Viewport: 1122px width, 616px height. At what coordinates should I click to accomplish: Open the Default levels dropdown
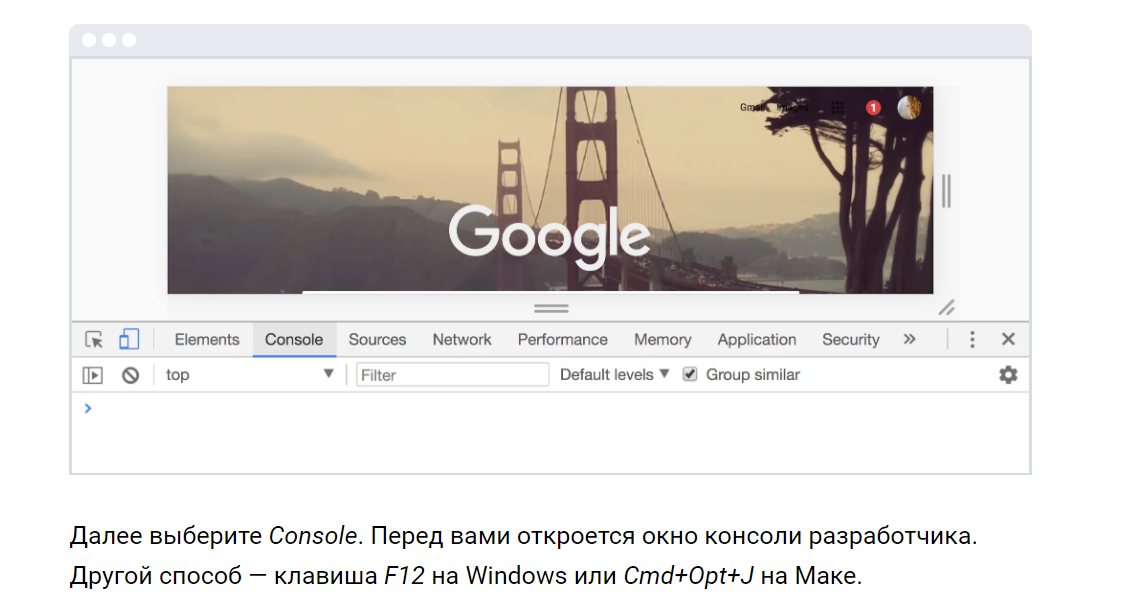click(615, 375)
